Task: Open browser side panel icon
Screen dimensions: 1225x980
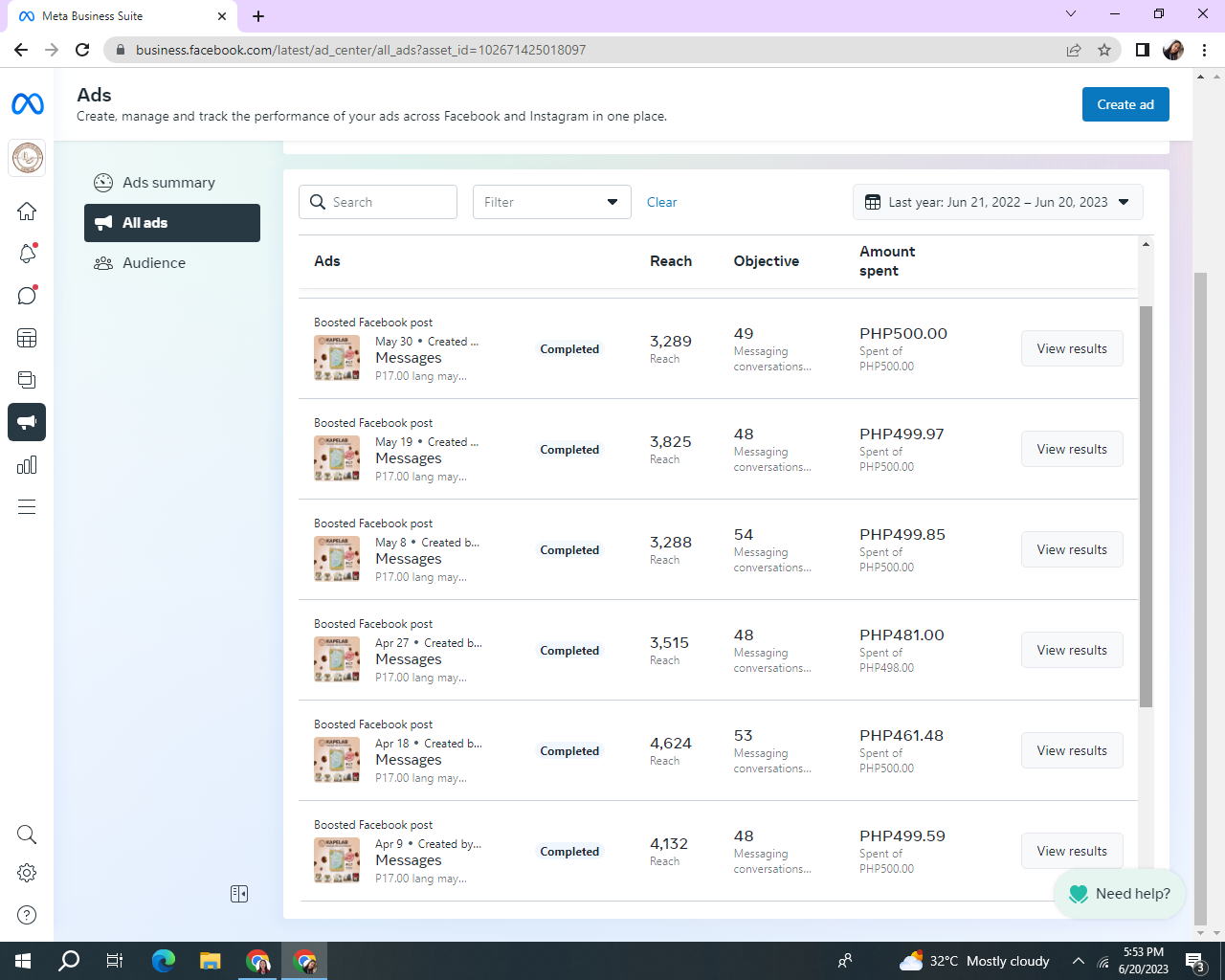Action: [x=1142, y=50]
